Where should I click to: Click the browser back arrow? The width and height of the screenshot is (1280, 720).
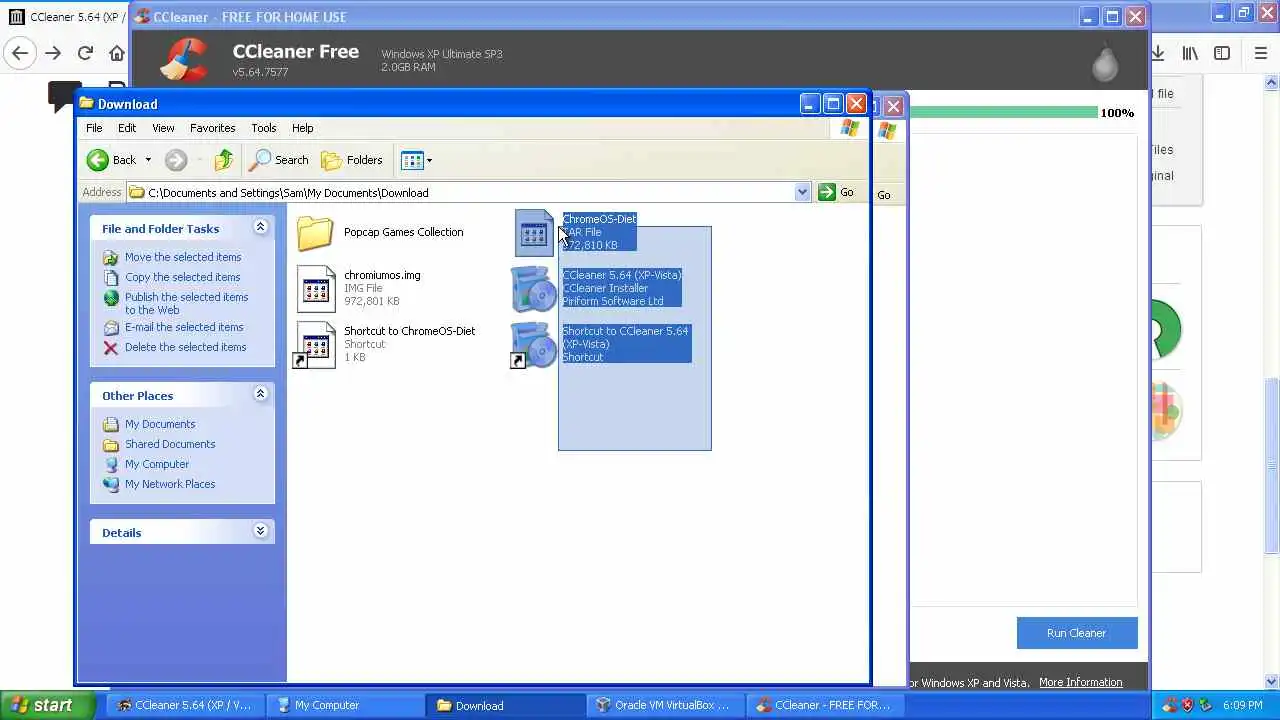pyautogui.click(x=20, y=53)
